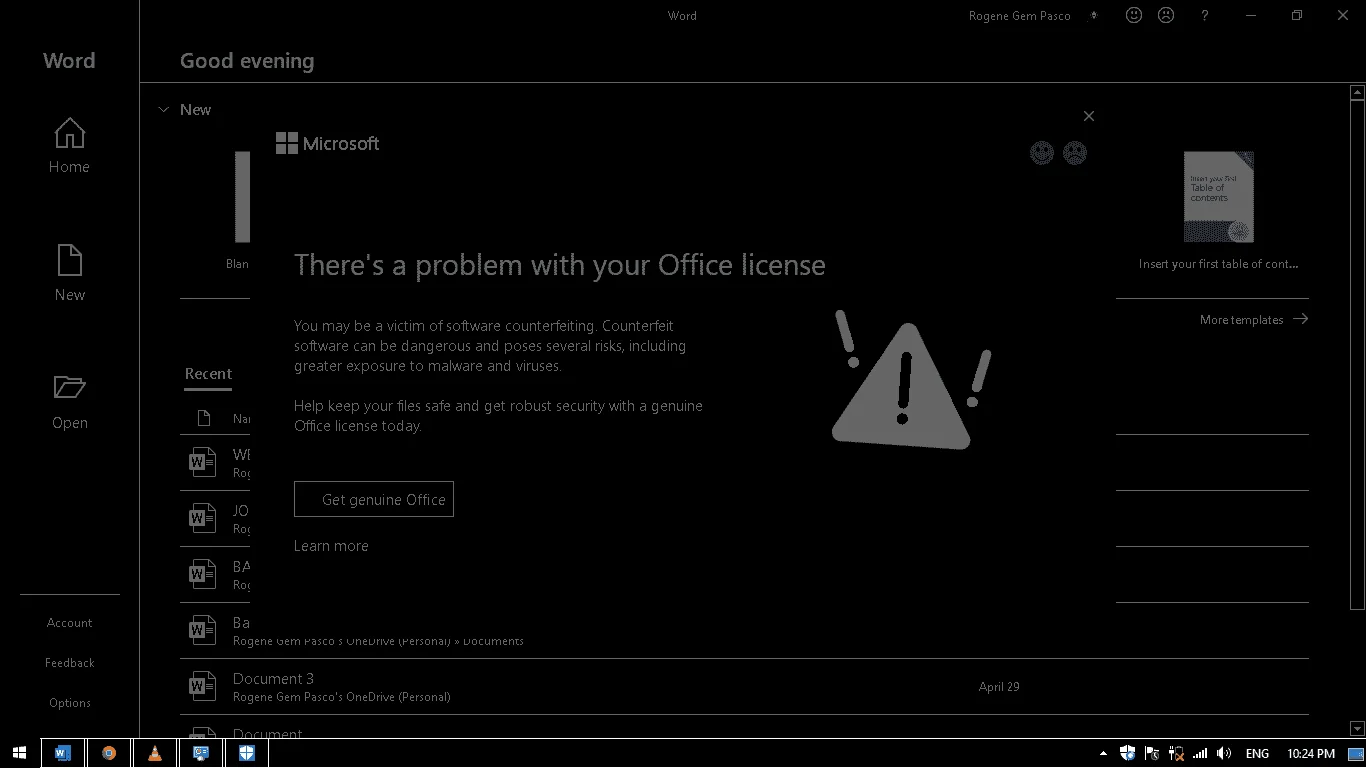This screenshot has height=768, width=1366.
Task: Collapse the New templates section chevron
Action: [x=164, y=110]
